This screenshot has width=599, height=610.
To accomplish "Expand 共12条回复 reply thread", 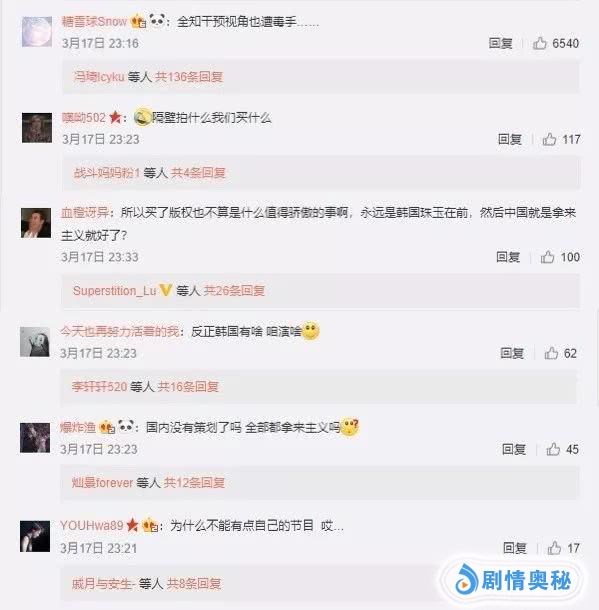I will click(x=194, y=482).
